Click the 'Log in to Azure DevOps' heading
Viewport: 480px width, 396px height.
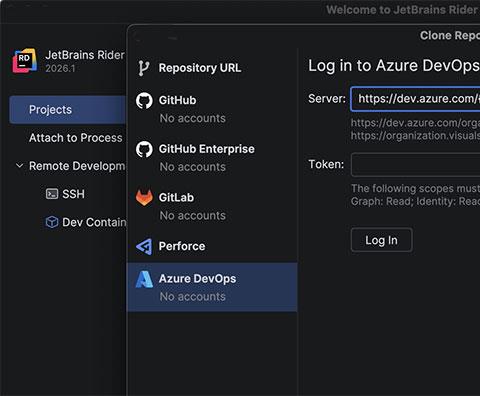click(394, 66)
